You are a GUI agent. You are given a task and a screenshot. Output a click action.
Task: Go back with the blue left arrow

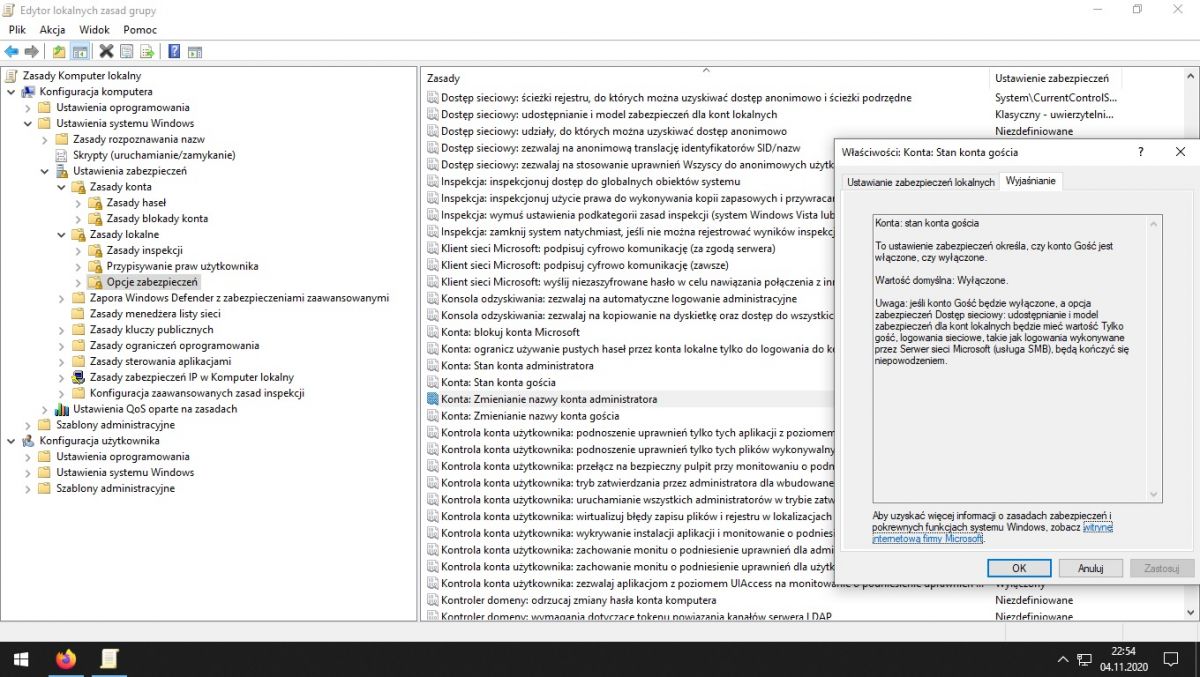11,51
